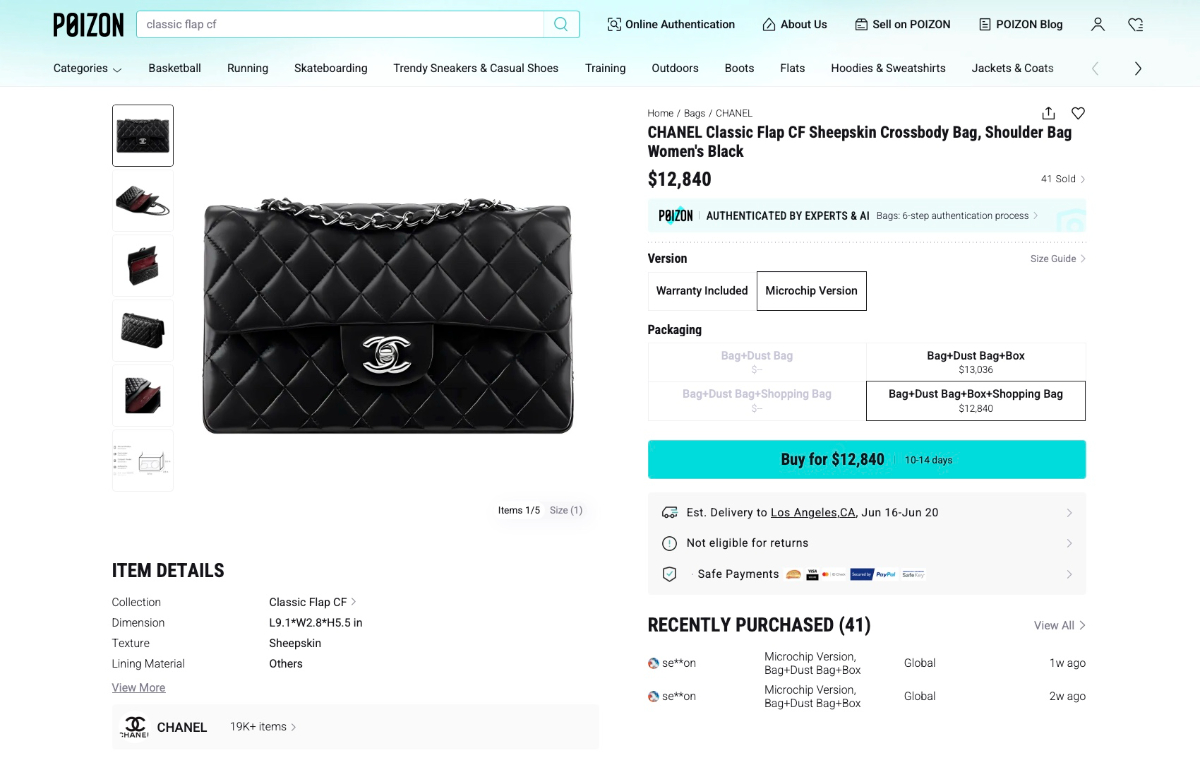Image resolution: width=1200 pixels, height=770 pixels.
Task: Open Online Authentication scan icon
Action: (614, 24)
